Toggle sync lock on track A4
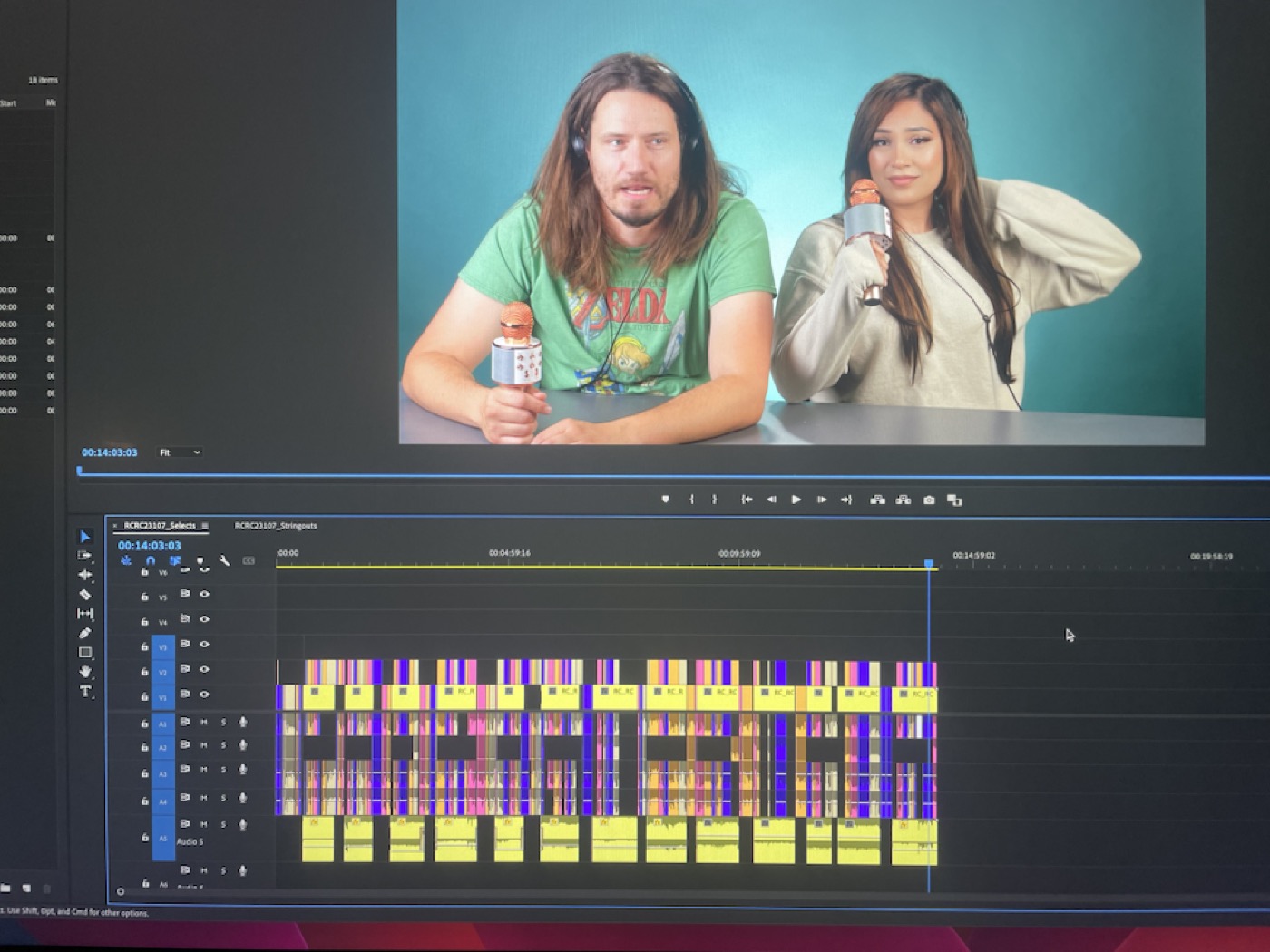The image size is (1270, 952). pyautogui.click(x=185, y=798)
